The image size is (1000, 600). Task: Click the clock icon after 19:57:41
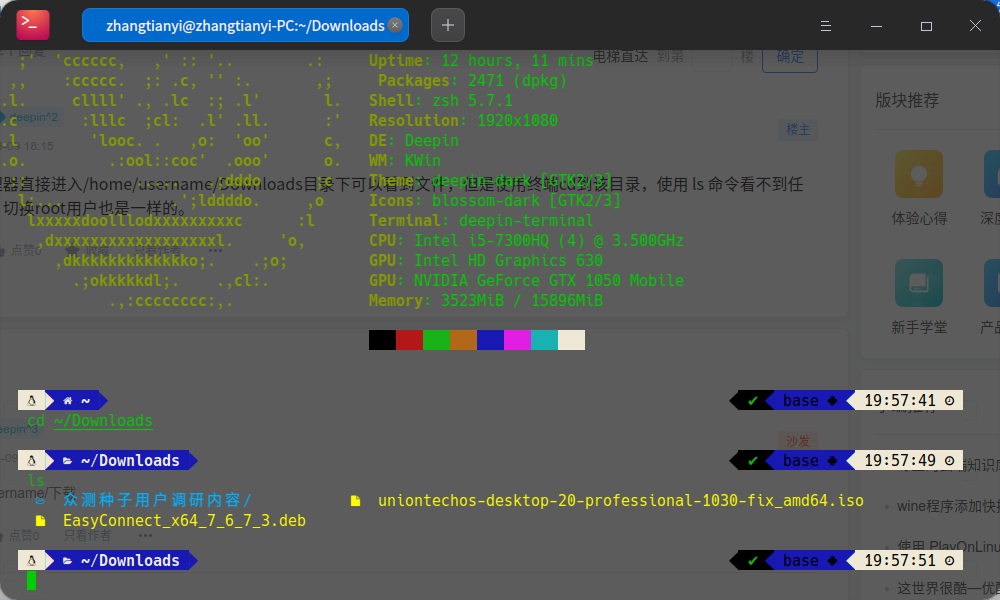pos(950,400)
